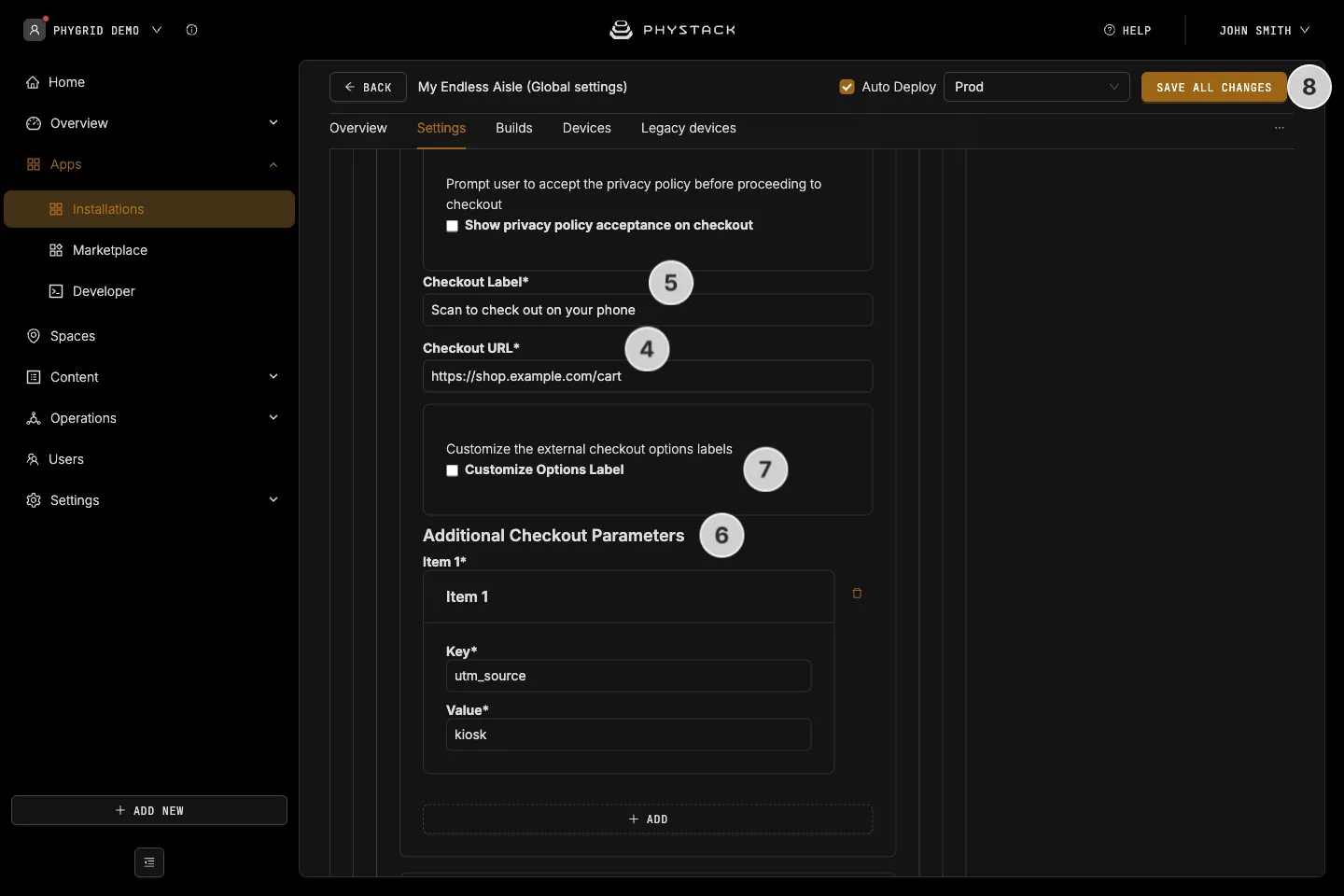Image resolution: width=1344 pixels, height=896 pixels.
Task: Click the Home house icon in sidebar
Action: 33,82
